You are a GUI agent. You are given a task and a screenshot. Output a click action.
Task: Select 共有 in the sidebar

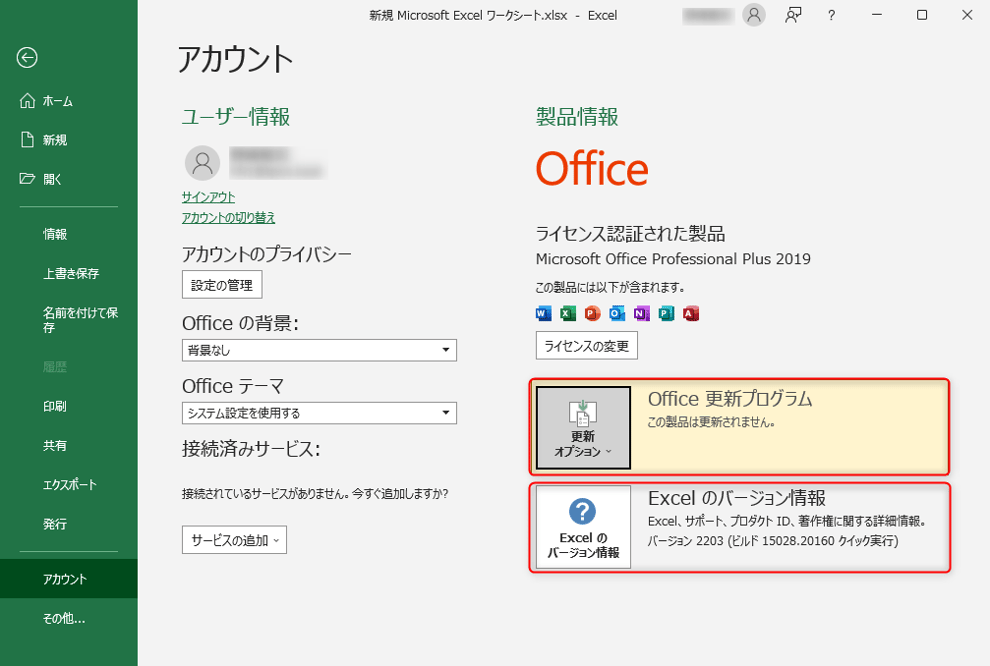click(x=68, y=446)
